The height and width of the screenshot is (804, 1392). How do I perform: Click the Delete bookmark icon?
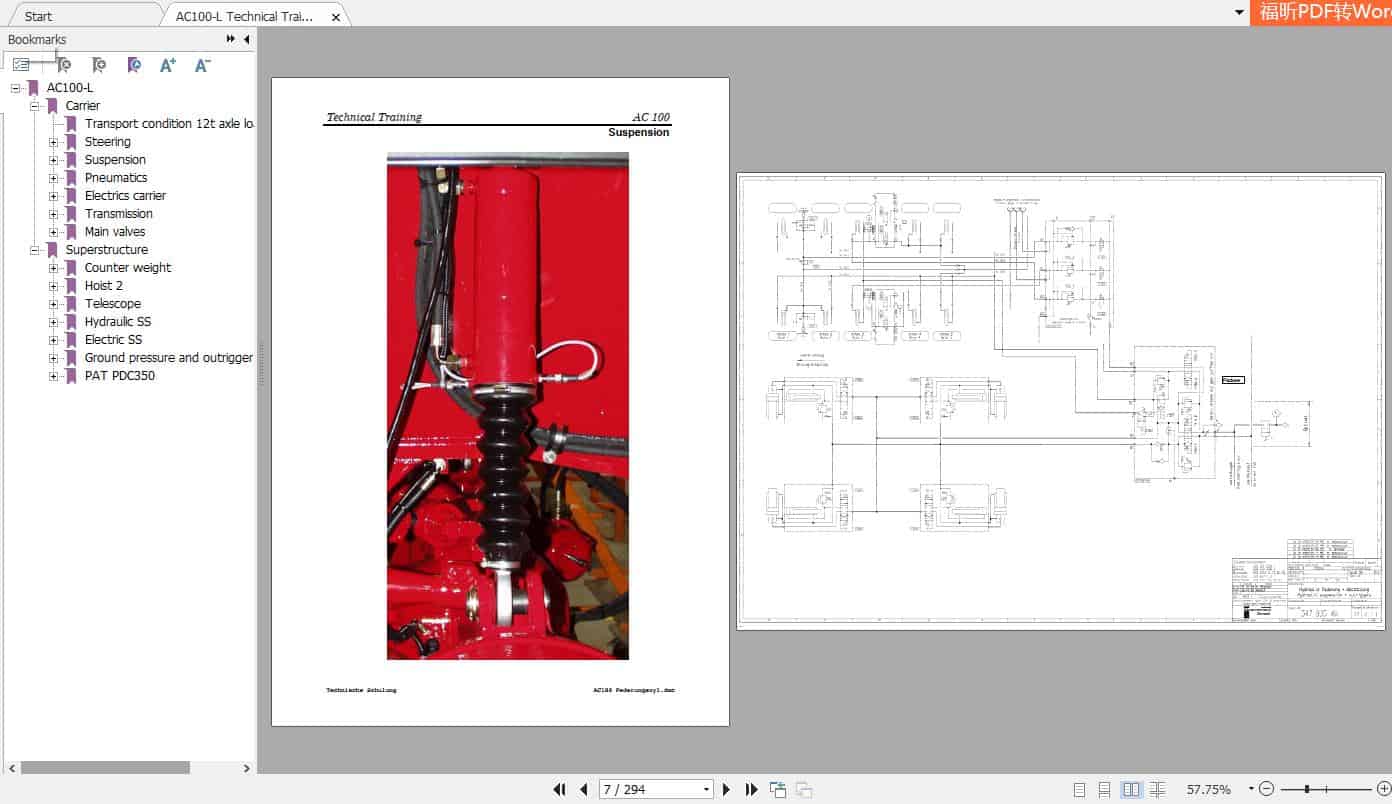click(63, 65)
